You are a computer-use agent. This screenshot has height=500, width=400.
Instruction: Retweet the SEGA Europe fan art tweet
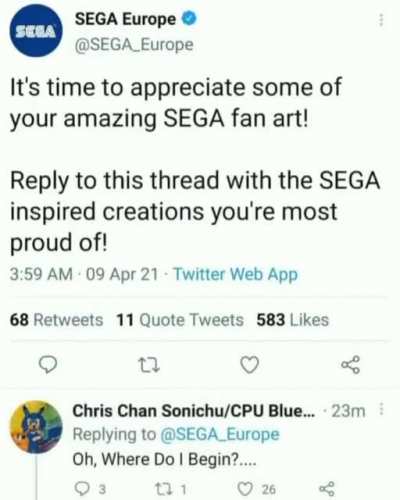tap(149, 365)
